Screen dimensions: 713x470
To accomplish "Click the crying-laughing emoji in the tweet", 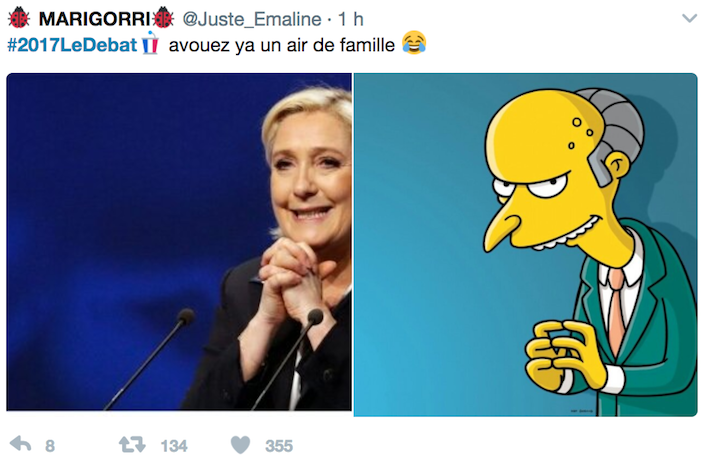I will (x=414, y=43).
